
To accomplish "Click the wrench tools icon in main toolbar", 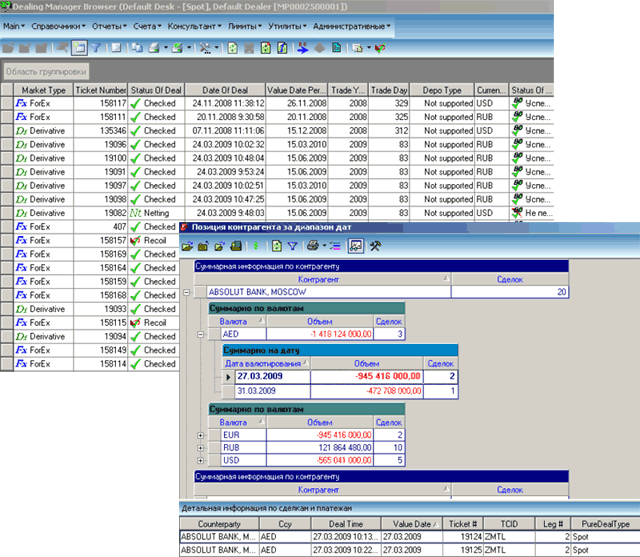I will 205,48.
